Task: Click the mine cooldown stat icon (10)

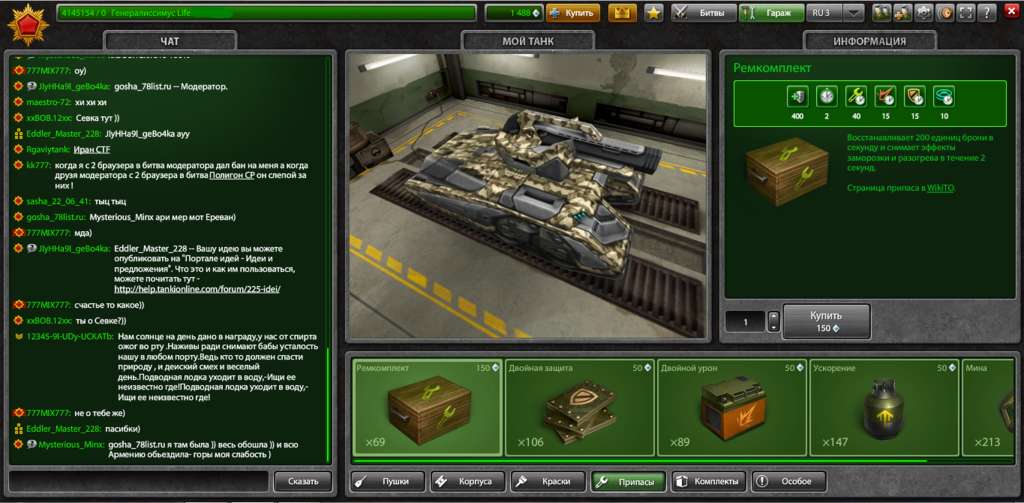Action: tap(944, 97)
